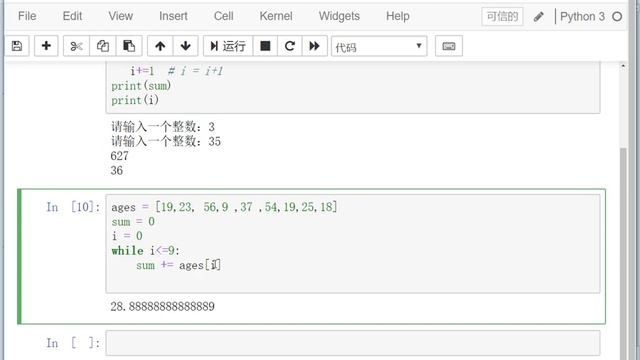Open the Cell menu

click(x=224, y=16)
